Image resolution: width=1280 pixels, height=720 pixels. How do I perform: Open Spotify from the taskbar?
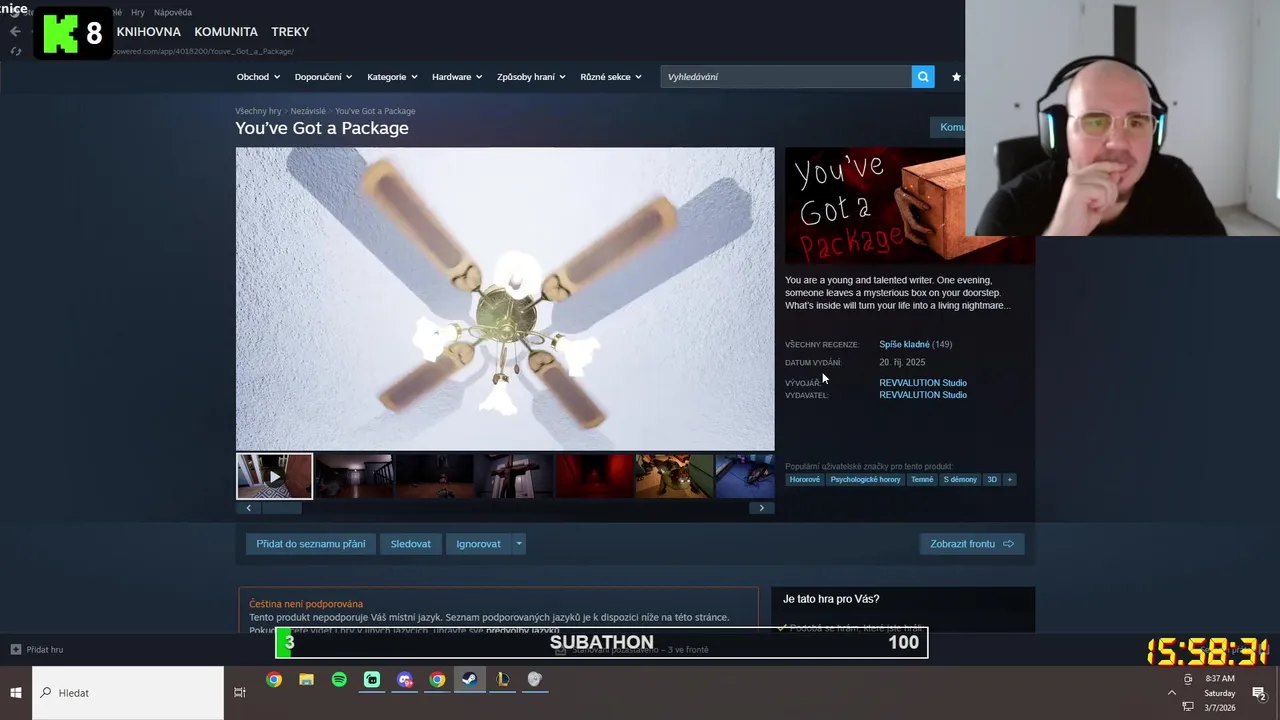(339, 680)
